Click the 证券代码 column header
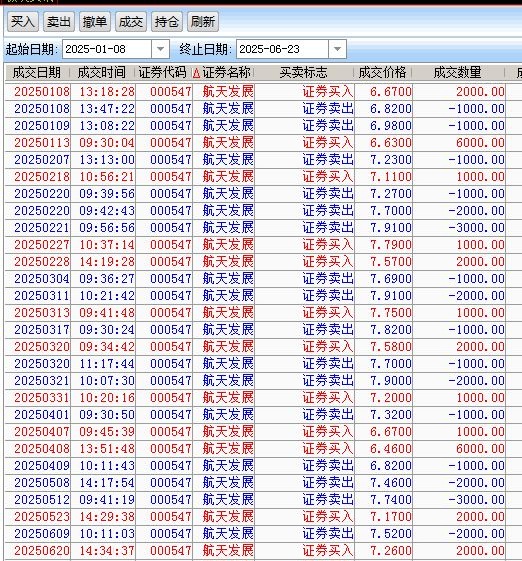 click(163, 73)
